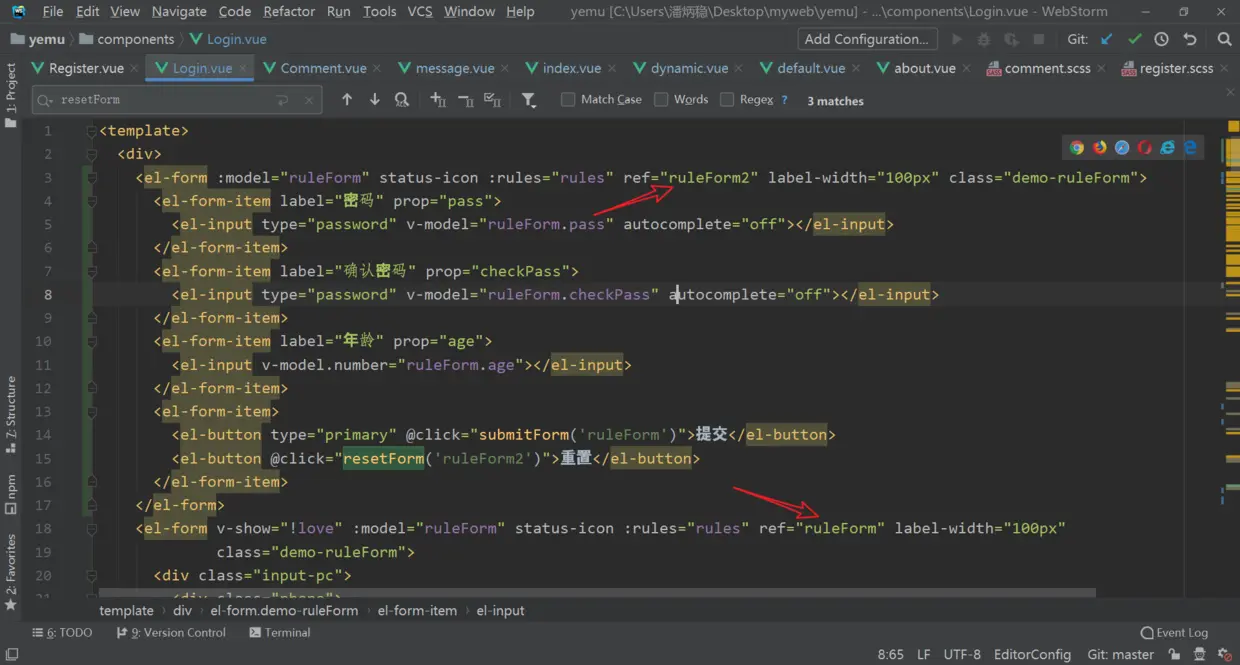1240x665 pixels.
Task: Toggle the npm tool window
Action: (11, 494)
